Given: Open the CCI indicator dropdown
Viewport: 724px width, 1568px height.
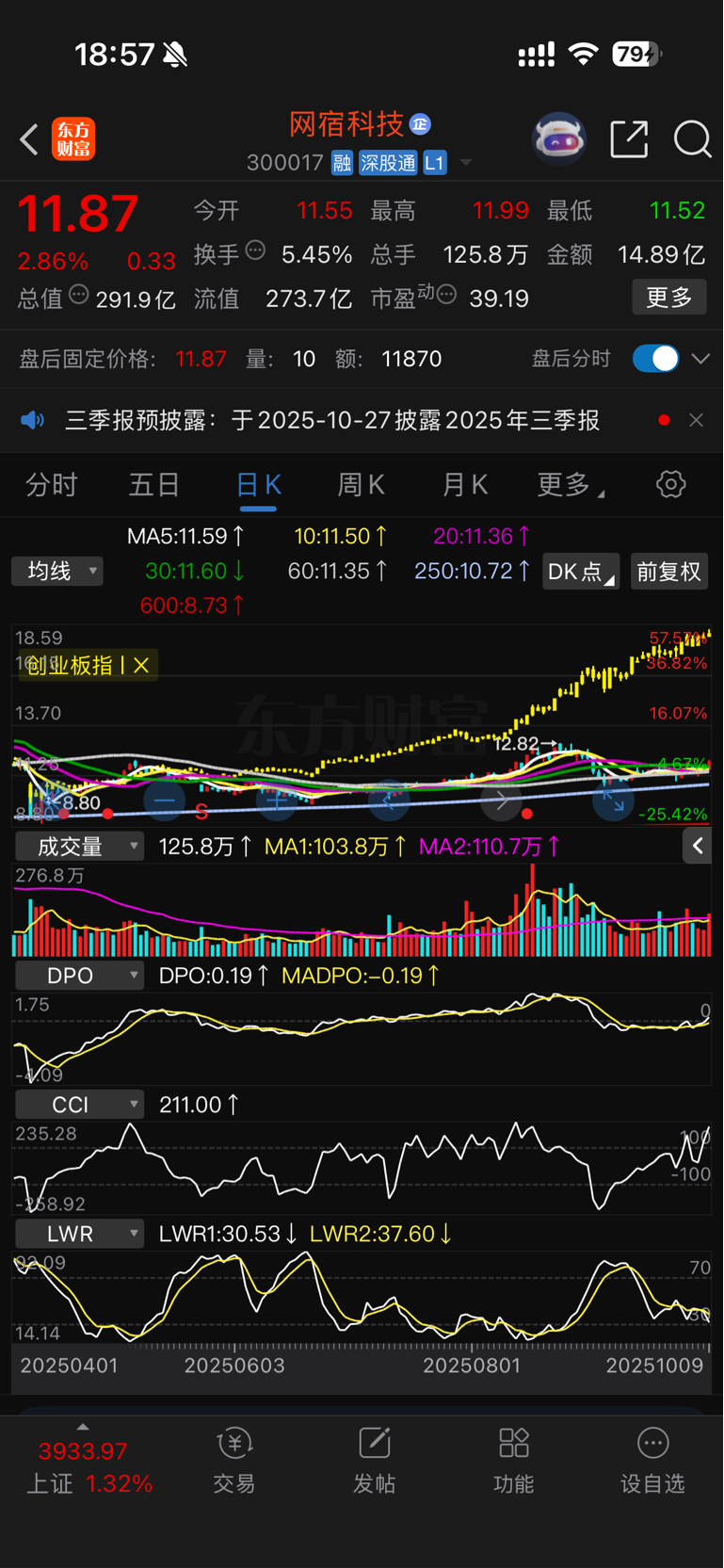Looking at the screenshot, I should pos(79,1105).
